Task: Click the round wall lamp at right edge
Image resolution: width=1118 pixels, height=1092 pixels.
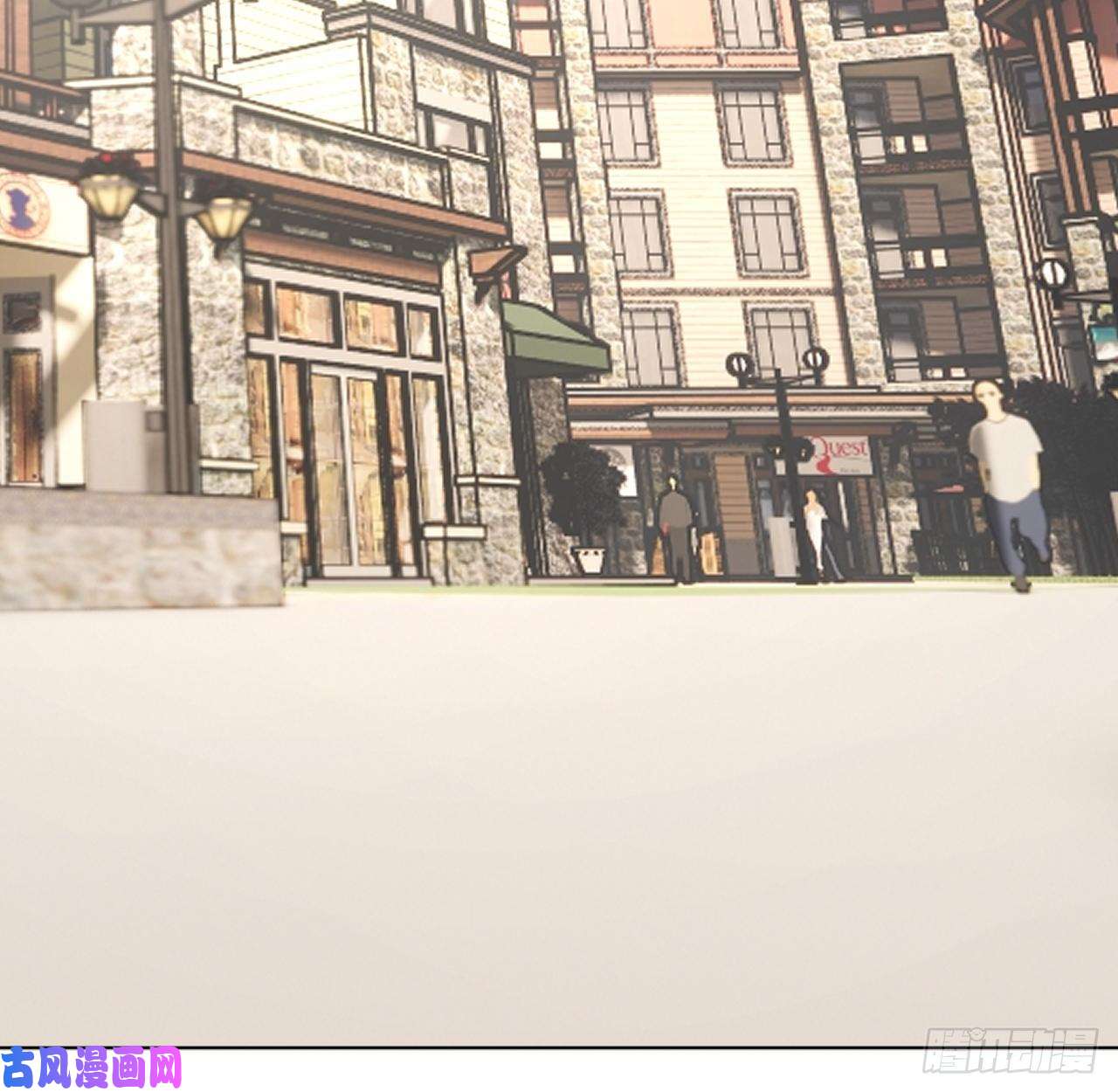Action: tap(1052, 274)
